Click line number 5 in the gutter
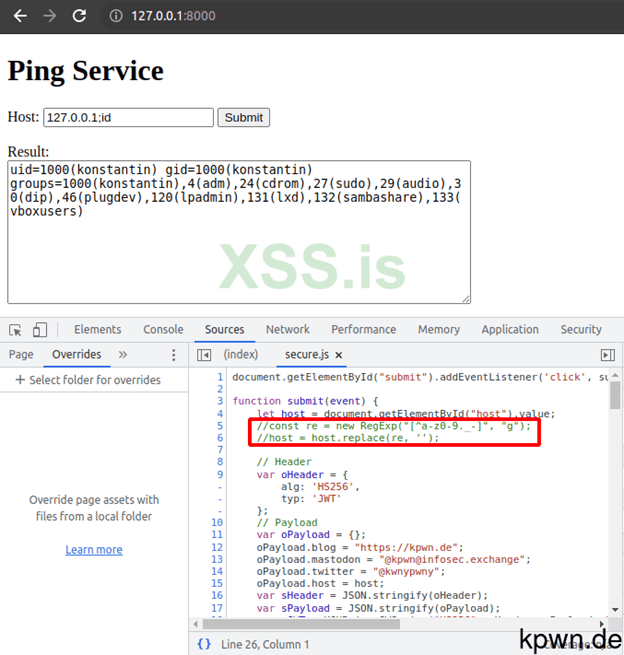 (x=220, y=426)
